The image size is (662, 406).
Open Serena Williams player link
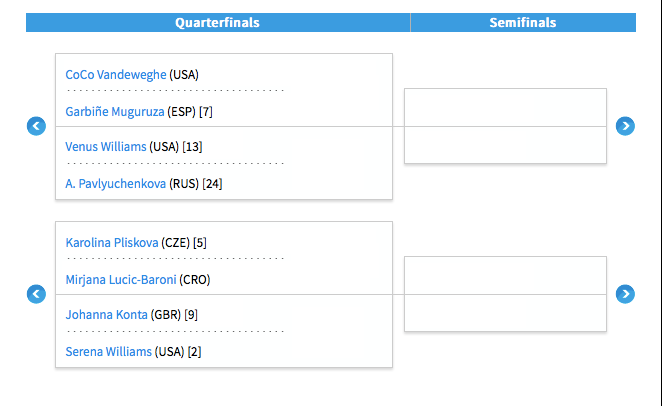click(109, 352)
